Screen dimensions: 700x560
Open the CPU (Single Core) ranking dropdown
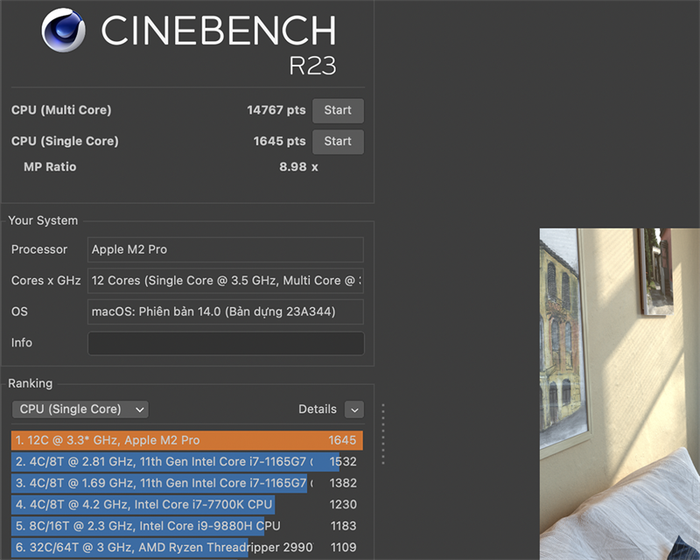[x=80, y=409]
